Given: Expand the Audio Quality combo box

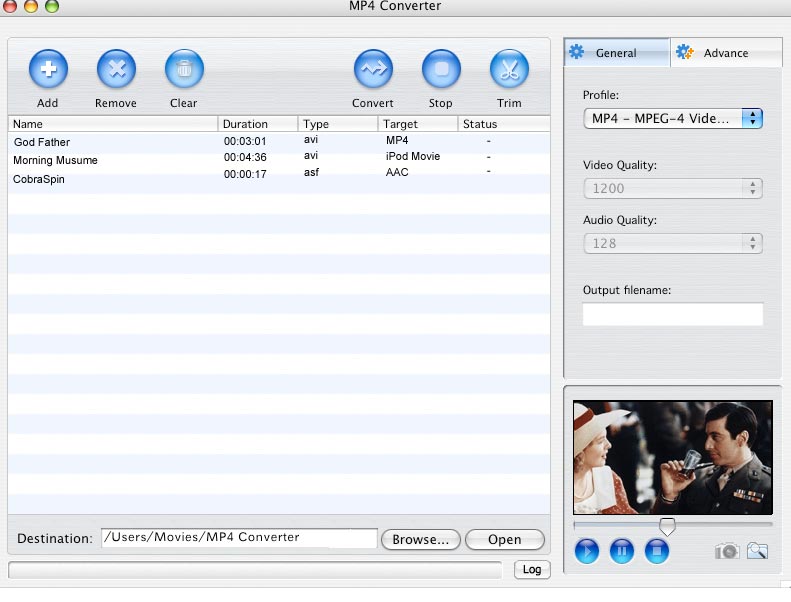Looking at the screenshot, I should tap(753, 243).
